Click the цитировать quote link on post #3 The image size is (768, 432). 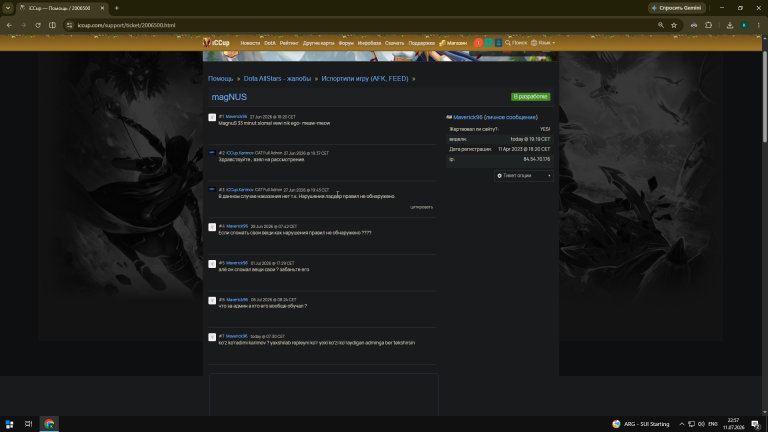421,207
